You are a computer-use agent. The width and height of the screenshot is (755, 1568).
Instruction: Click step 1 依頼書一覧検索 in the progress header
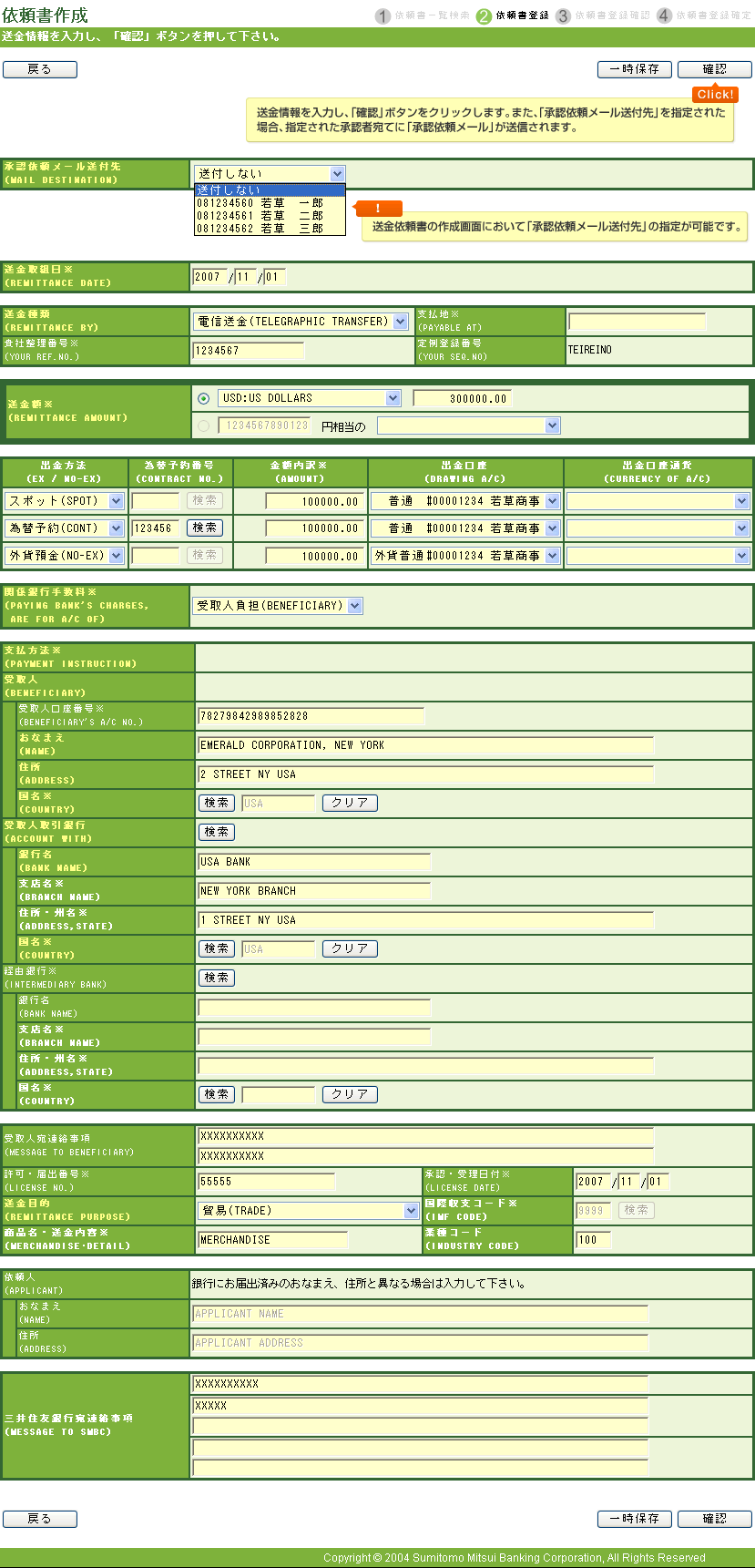point(423,15)
